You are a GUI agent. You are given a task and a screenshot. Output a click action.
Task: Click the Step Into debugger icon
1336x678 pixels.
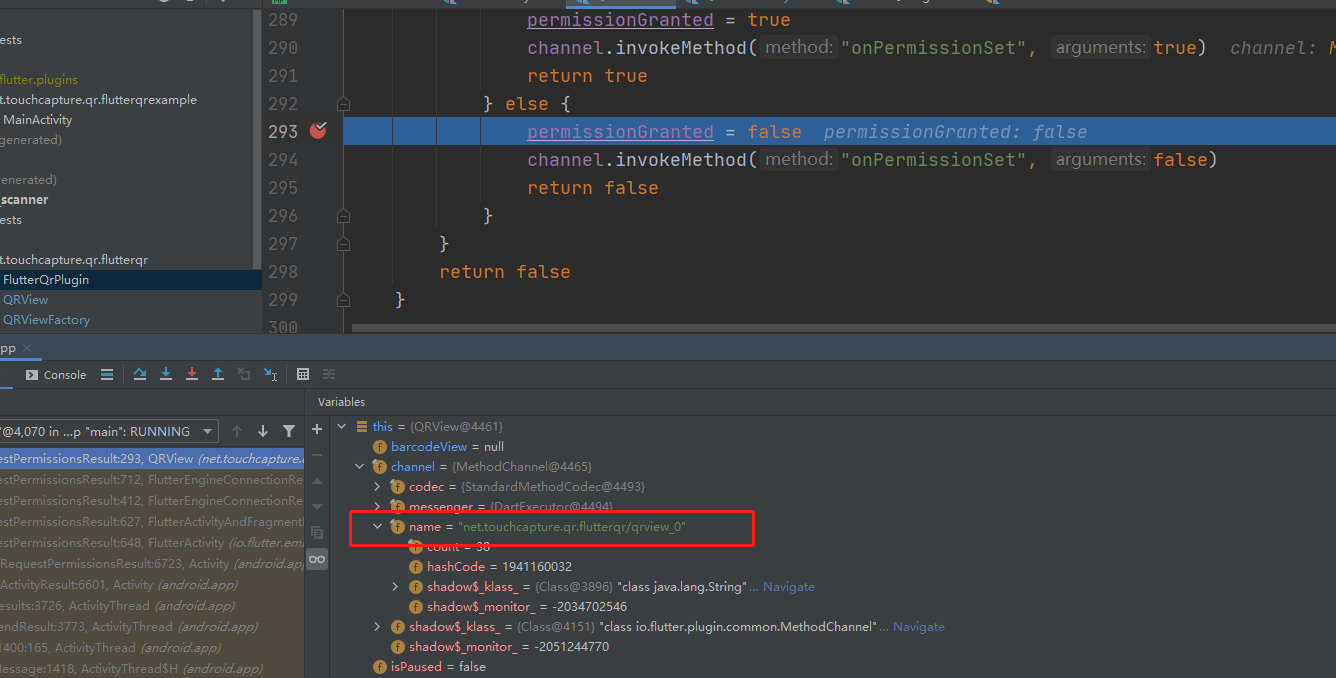pos(166,374)
